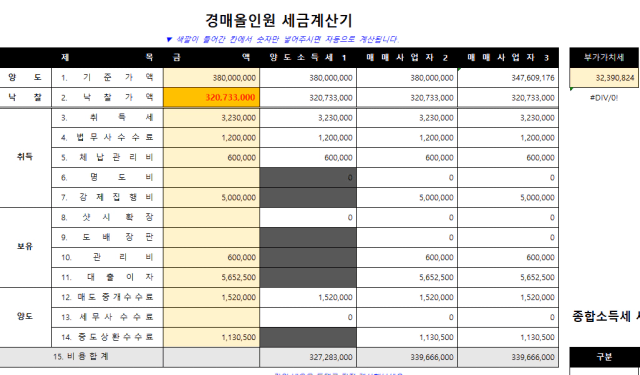Select the 매도중개수수료 cell 1,520,000
The width and height of the screenshot is (640, 375).
coord(211,297)
